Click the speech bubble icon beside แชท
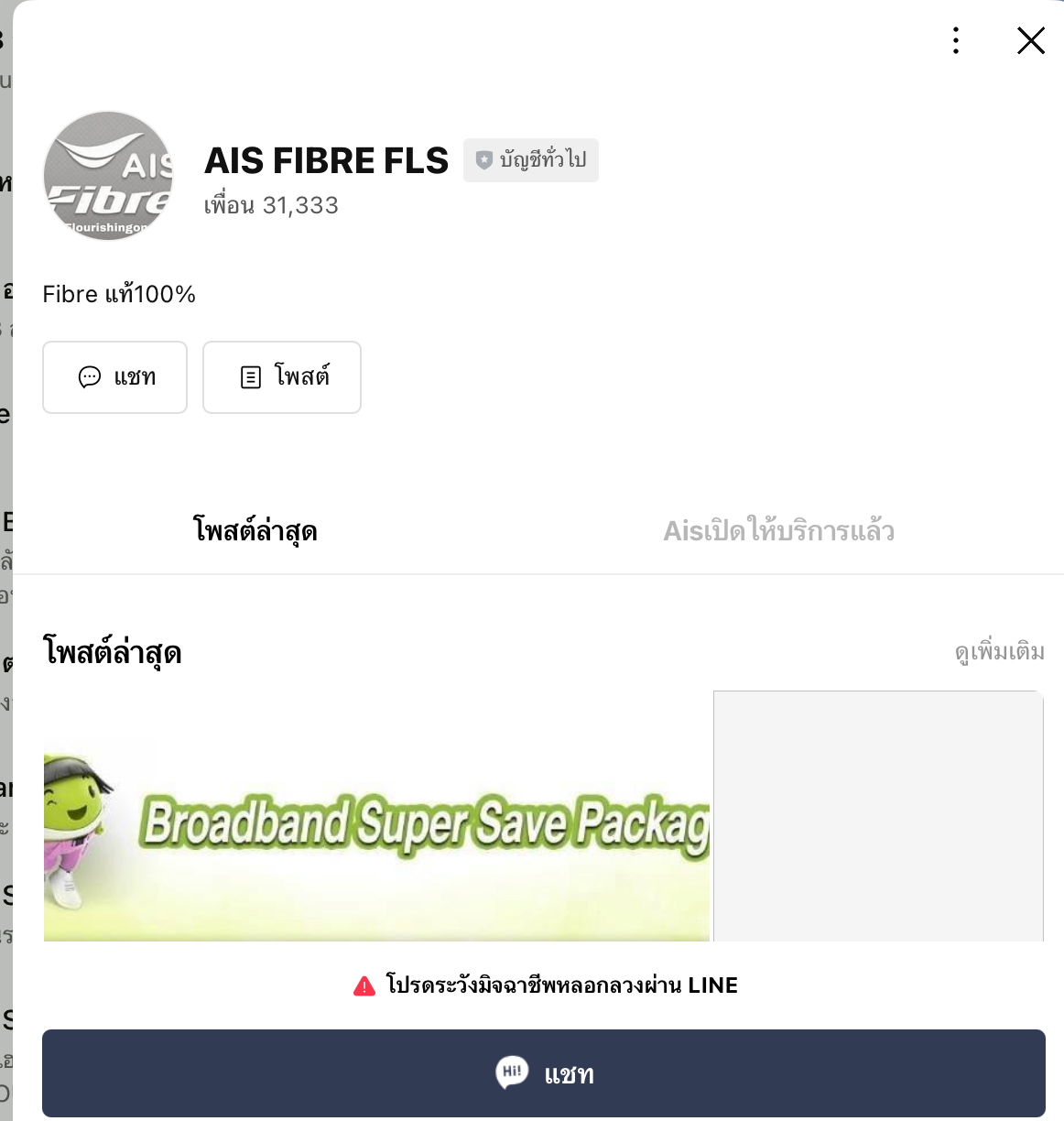Viewport: 1064px width, 1121px height. pos(90,377)
